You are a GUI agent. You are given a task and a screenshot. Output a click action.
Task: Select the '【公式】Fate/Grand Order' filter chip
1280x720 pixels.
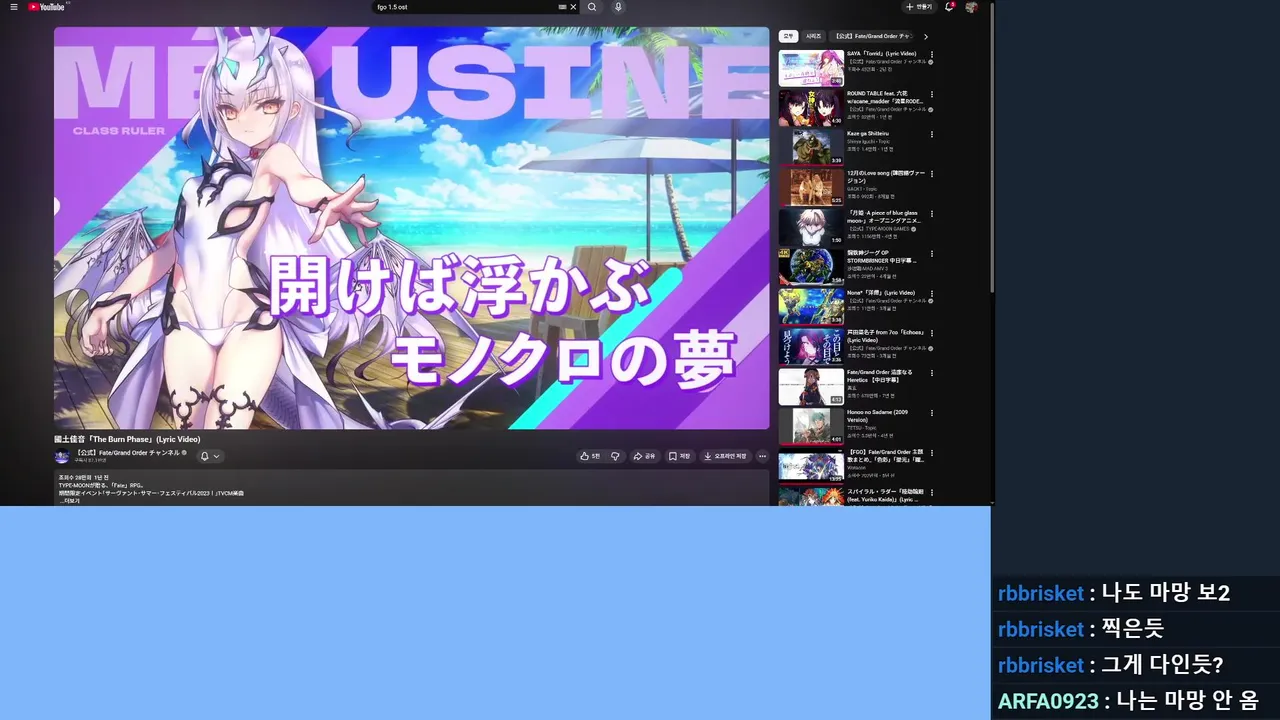coord(872,36)
